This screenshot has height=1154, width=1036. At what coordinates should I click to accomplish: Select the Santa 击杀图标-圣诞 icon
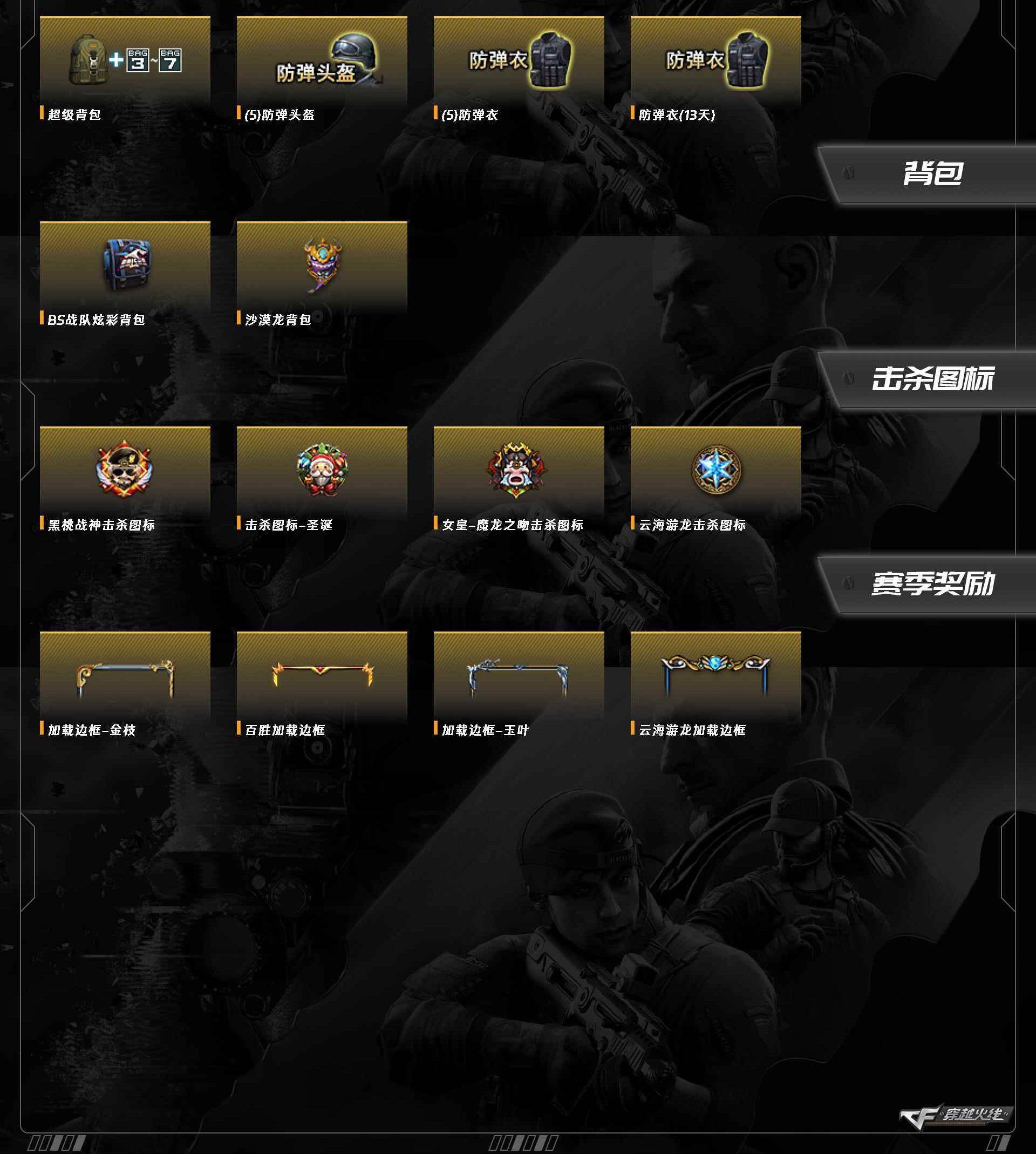point(322,470)
